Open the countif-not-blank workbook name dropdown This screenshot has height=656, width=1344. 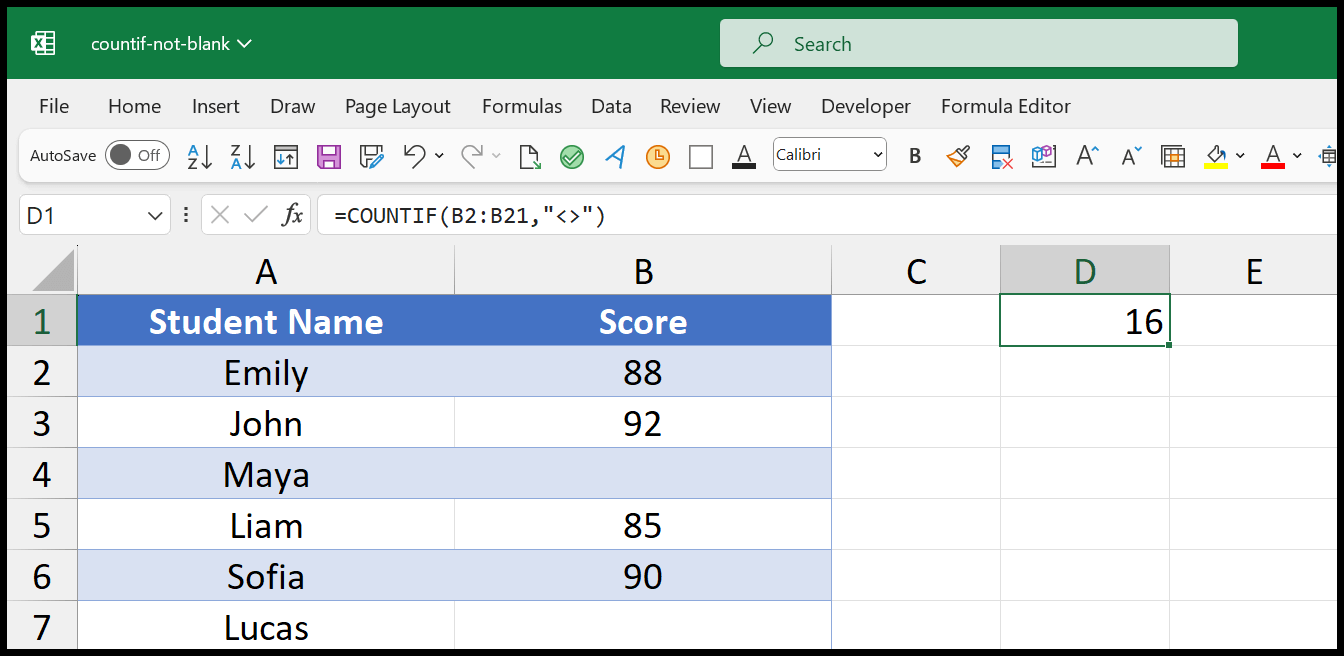click(242, 43)
